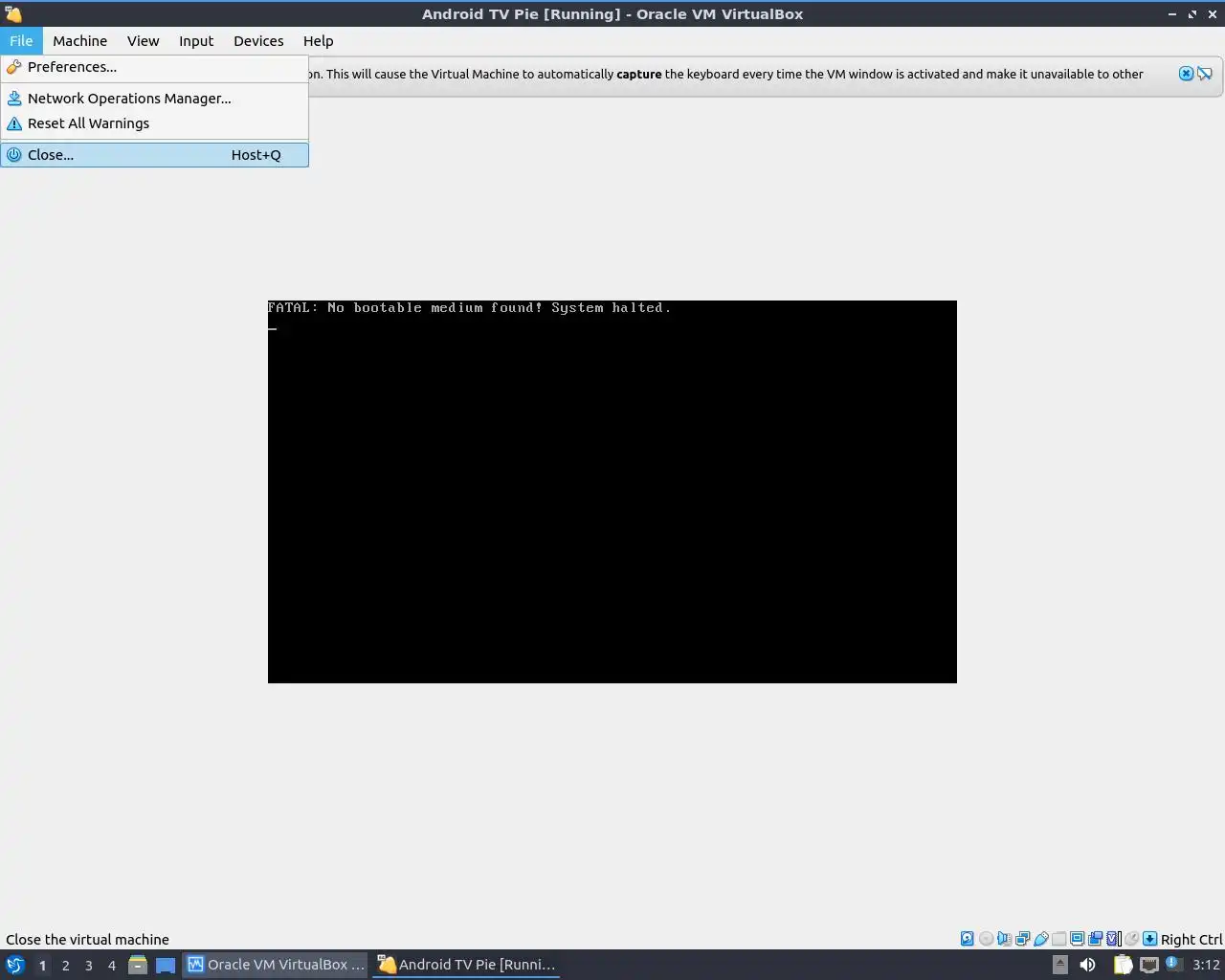
Task: Open the View menu
Action: [143, 41]
